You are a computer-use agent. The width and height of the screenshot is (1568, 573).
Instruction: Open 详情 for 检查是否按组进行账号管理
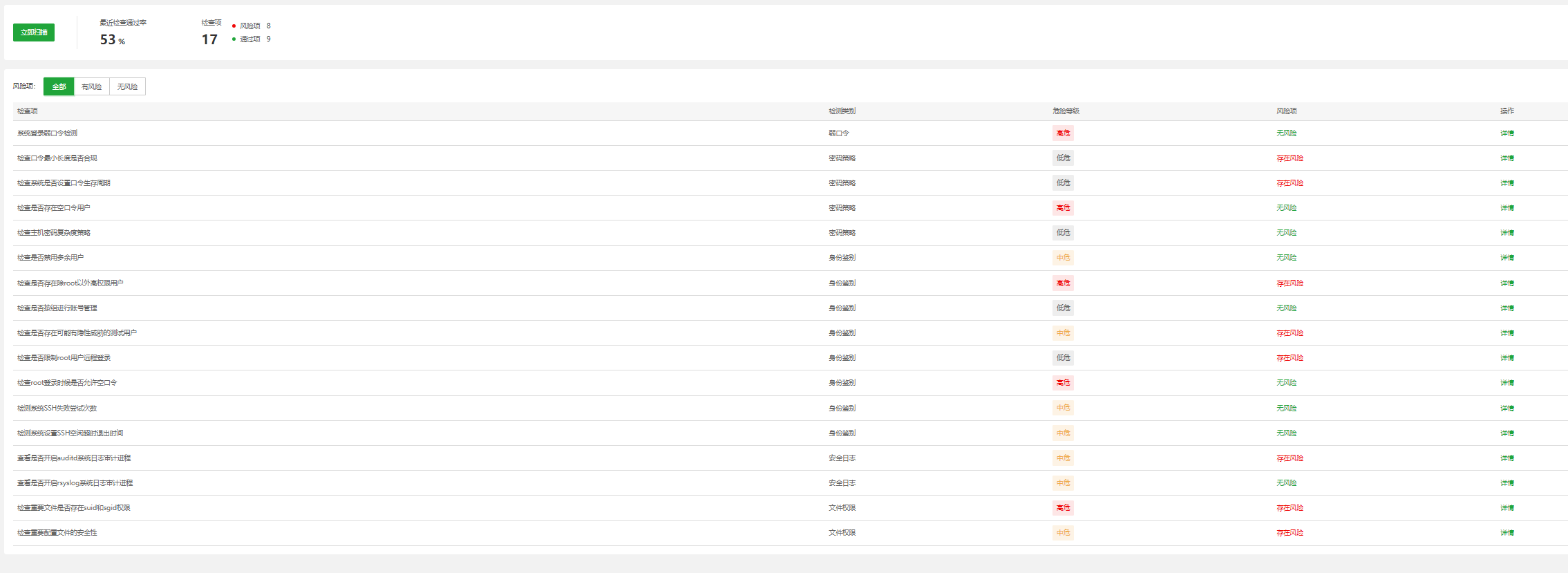pos(1507,308)
